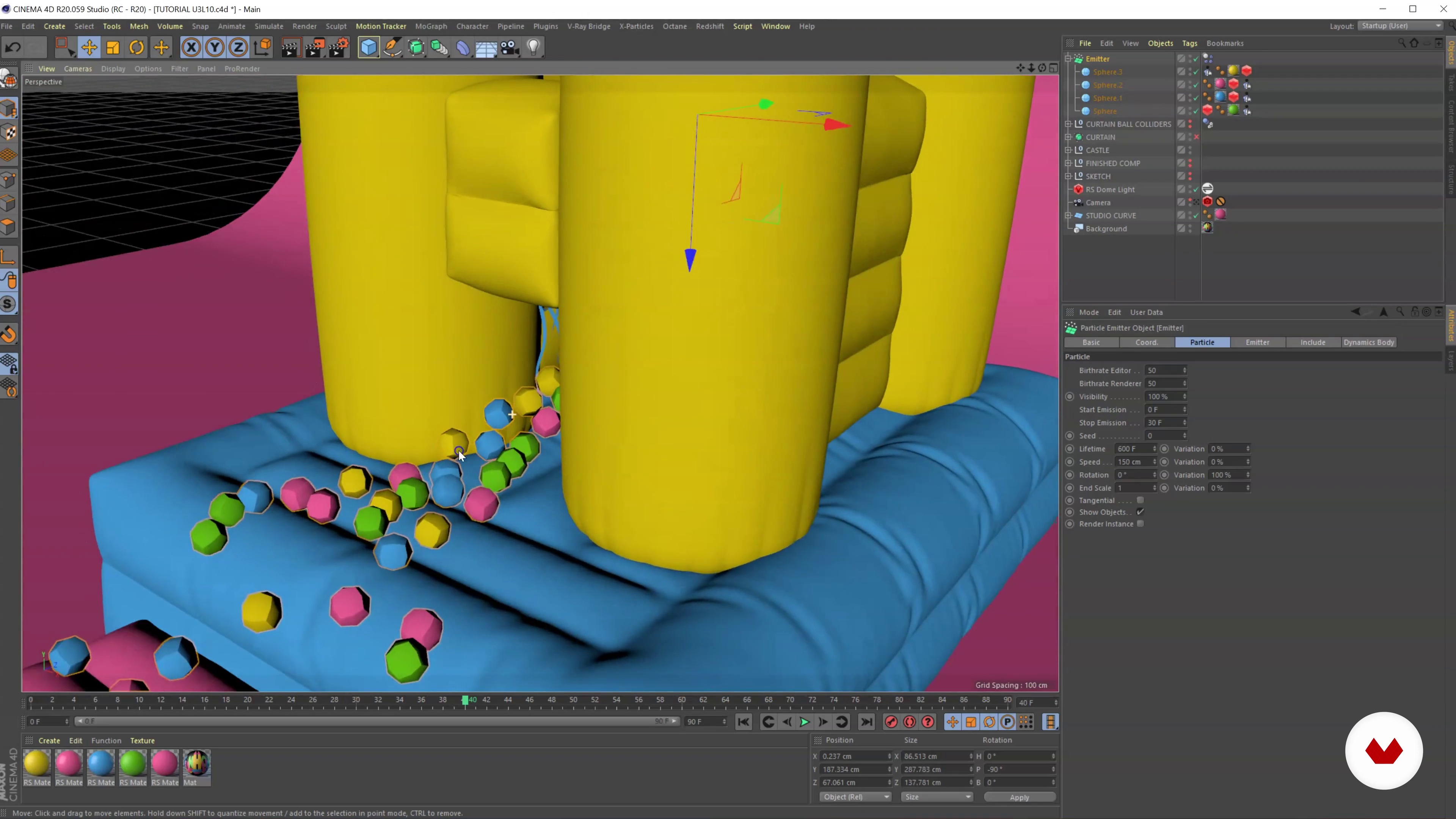Open the Deformer bend icon

coord(463,47)
